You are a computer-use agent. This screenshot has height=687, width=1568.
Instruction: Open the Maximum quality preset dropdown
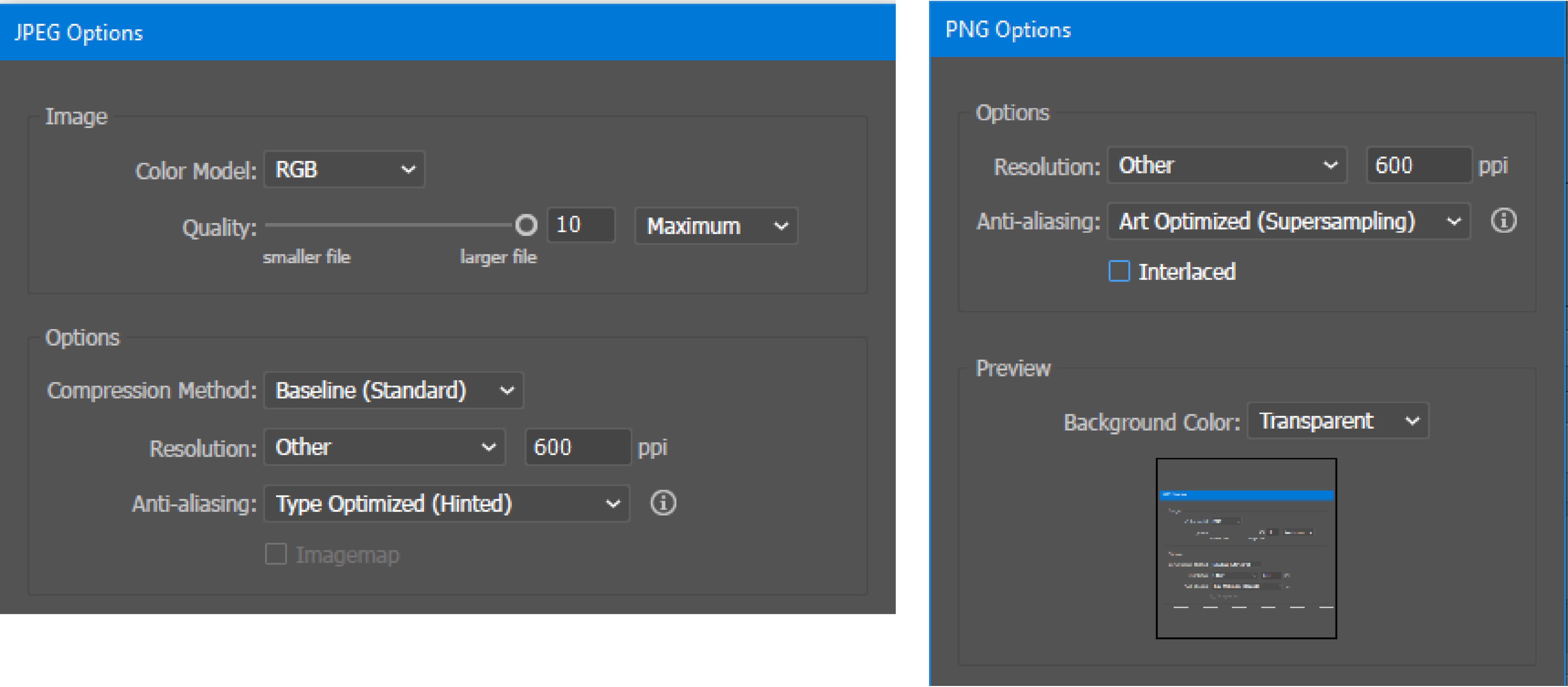point(716,226)
